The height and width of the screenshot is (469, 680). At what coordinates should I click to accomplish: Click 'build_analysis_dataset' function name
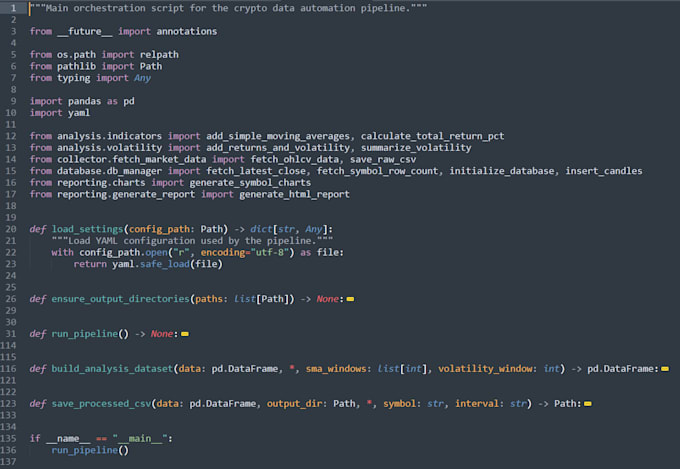(x=112, y=369)
